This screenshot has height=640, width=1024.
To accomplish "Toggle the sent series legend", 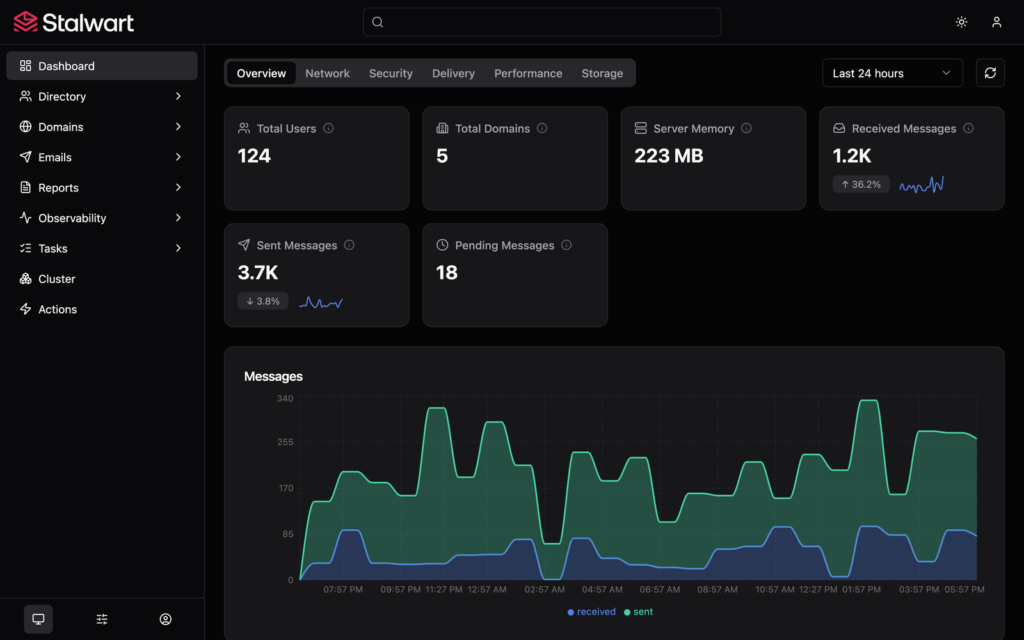I will (638, 612).
